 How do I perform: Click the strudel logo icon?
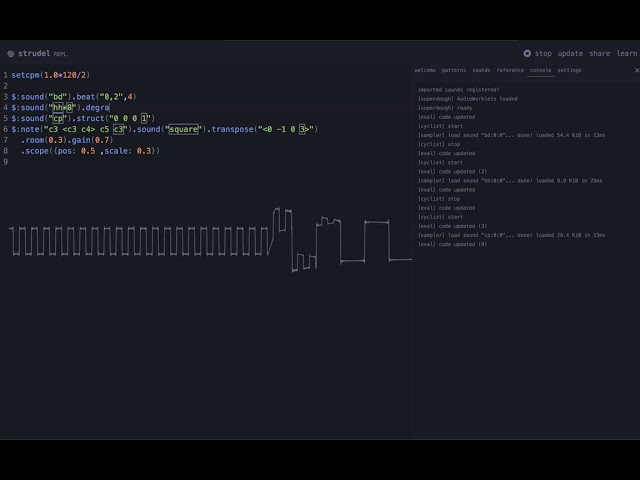11,53
